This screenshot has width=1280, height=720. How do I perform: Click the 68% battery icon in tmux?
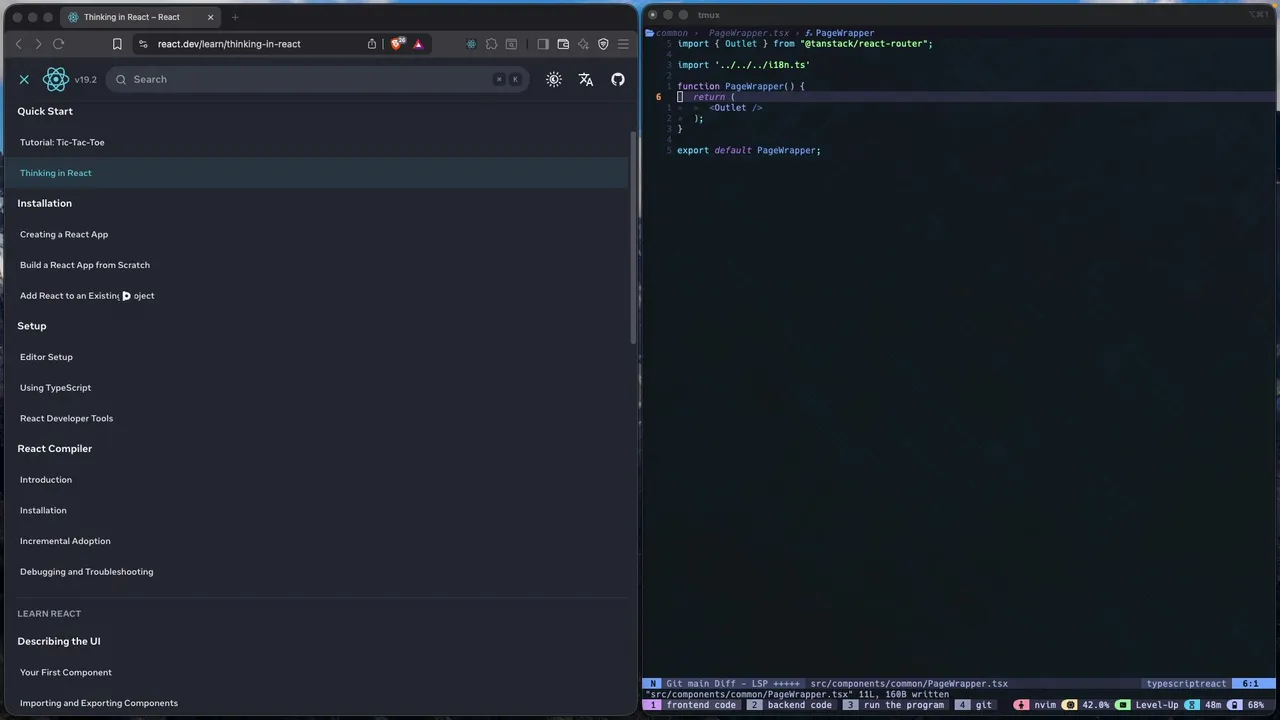1236,705
